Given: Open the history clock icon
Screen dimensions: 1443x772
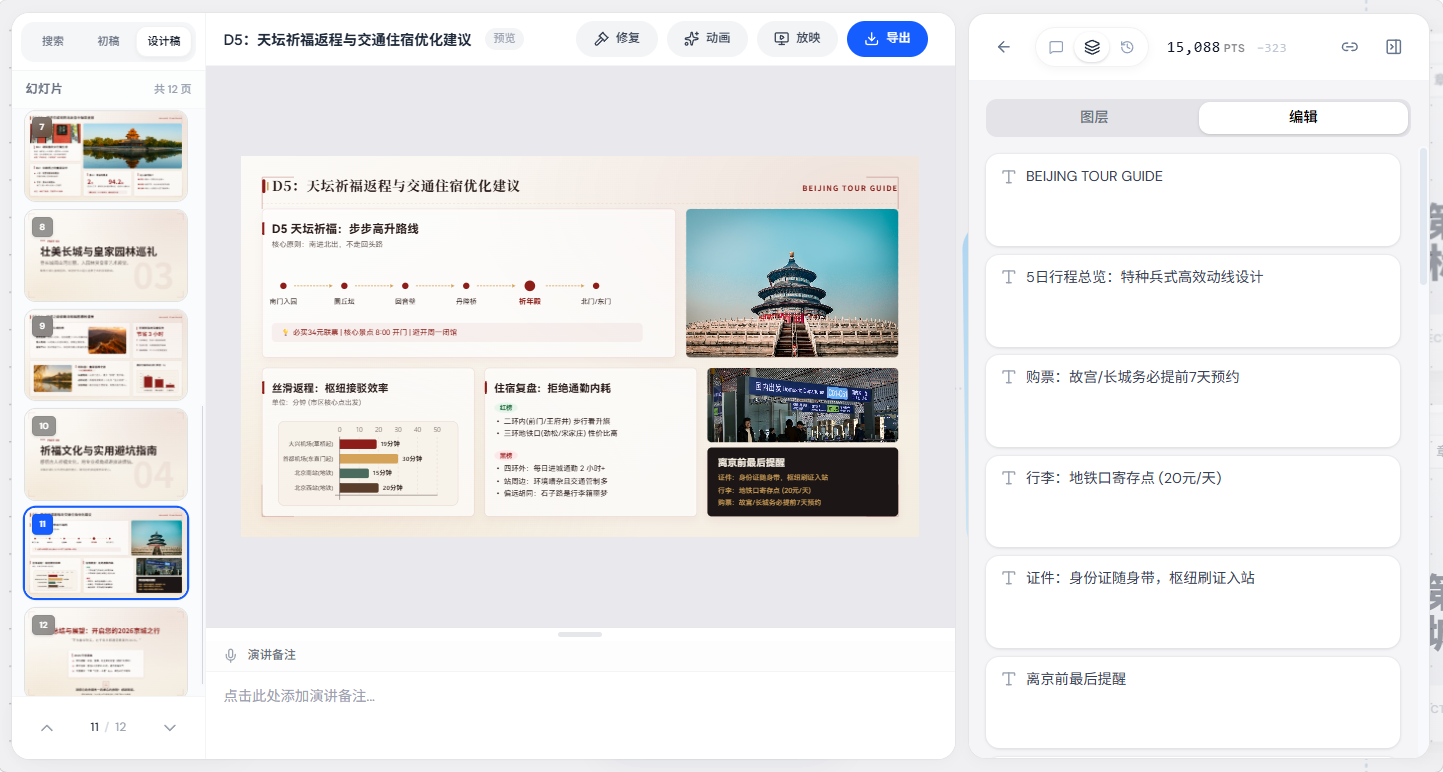Looking at the screenshot, I should pos(1127,47).
